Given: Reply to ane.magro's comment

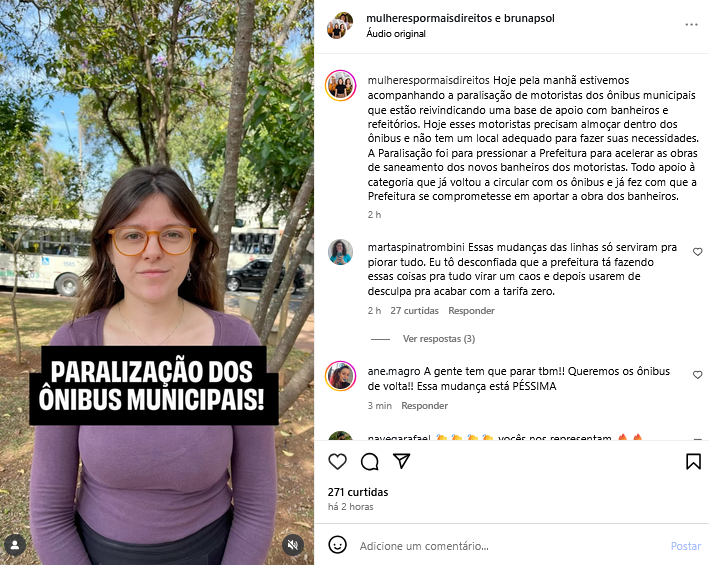Looking at the screenshot, I should (x=424, y=405).
